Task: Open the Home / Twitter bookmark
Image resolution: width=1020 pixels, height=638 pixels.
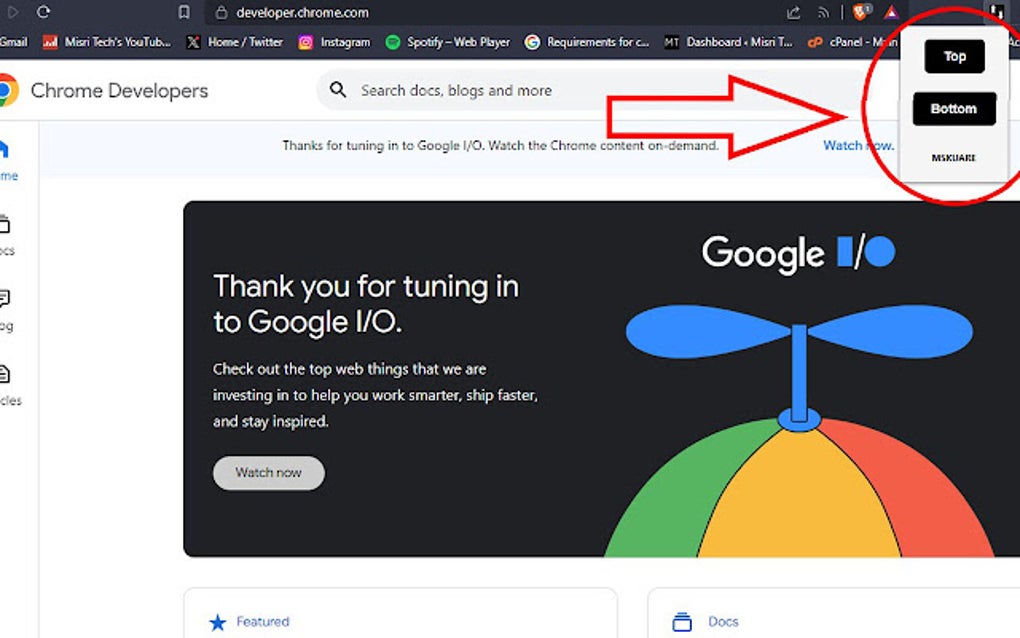Action: 235,42
